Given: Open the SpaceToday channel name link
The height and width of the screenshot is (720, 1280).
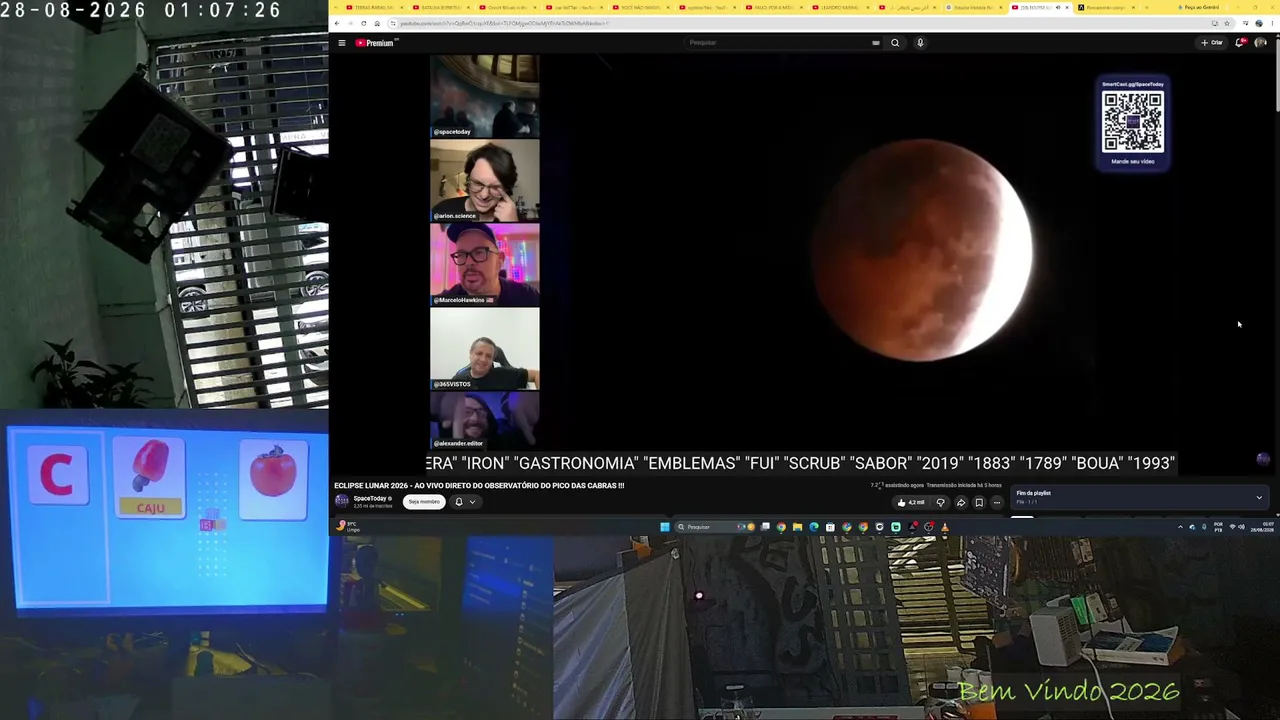Looking at the screenshot, I should (x=370, y=498).
